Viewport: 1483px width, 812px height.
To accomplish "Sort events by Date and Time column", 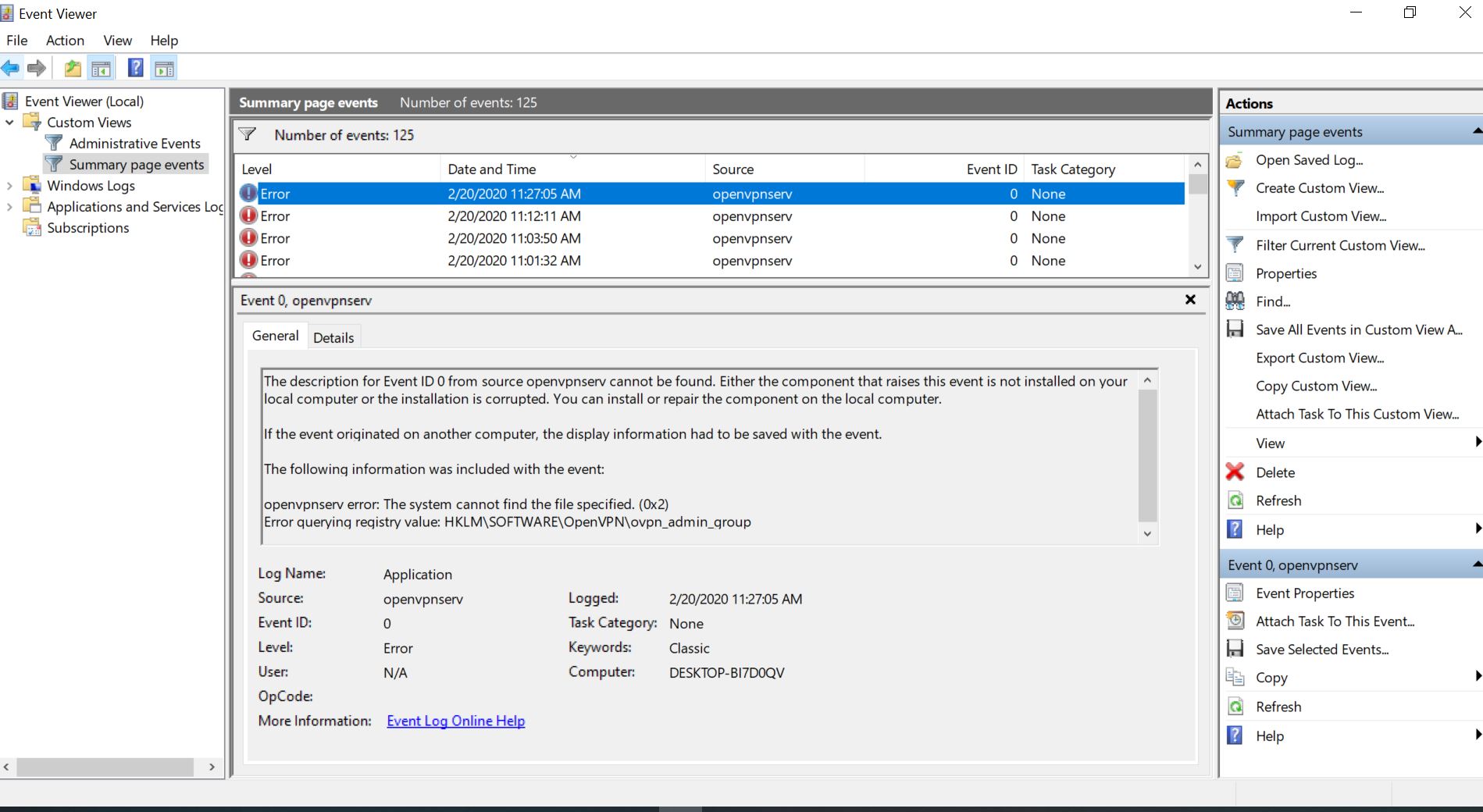I will (572, 169).
